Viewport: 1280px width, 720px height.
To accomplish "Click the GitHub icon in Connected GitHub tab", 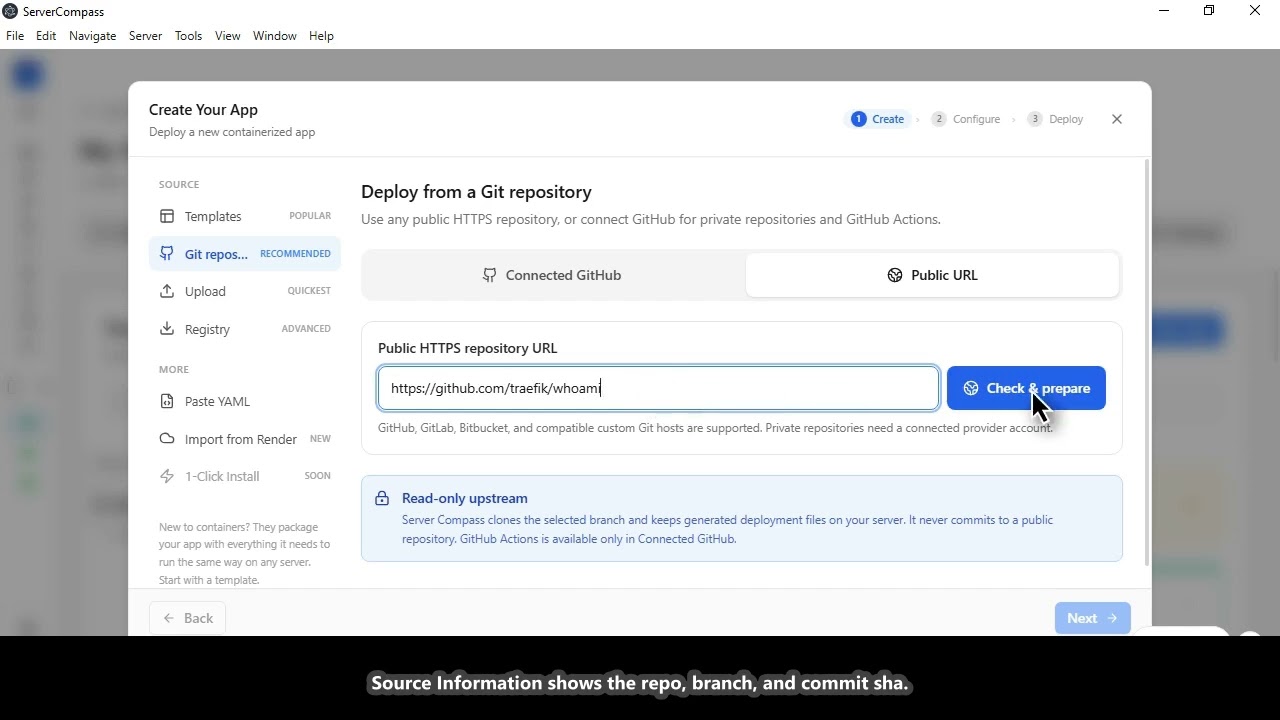I will 489,275.
